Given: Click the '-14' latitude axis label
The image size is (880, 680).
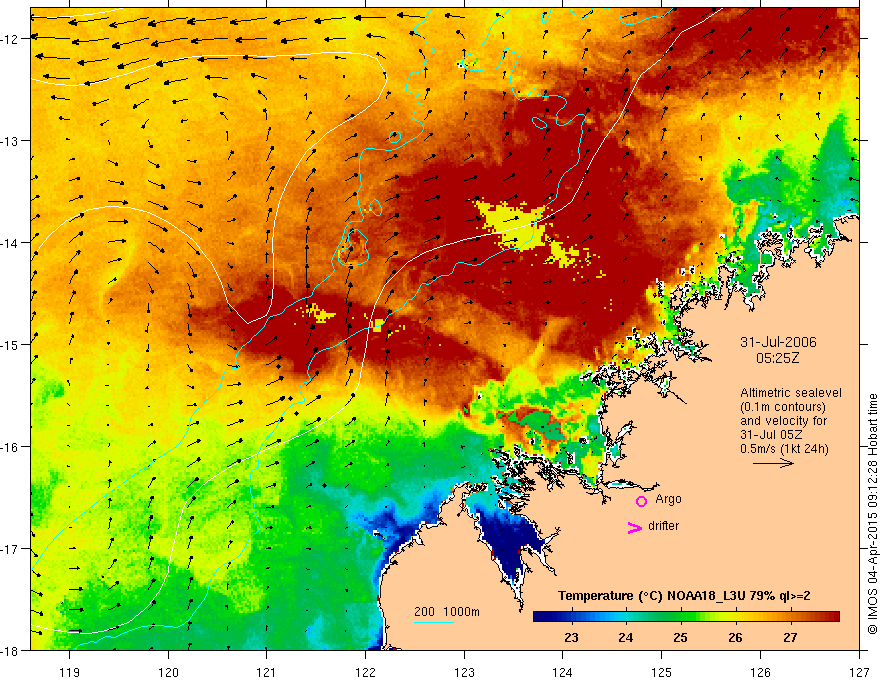Looking at the screenshot, I should coord(10,243).
